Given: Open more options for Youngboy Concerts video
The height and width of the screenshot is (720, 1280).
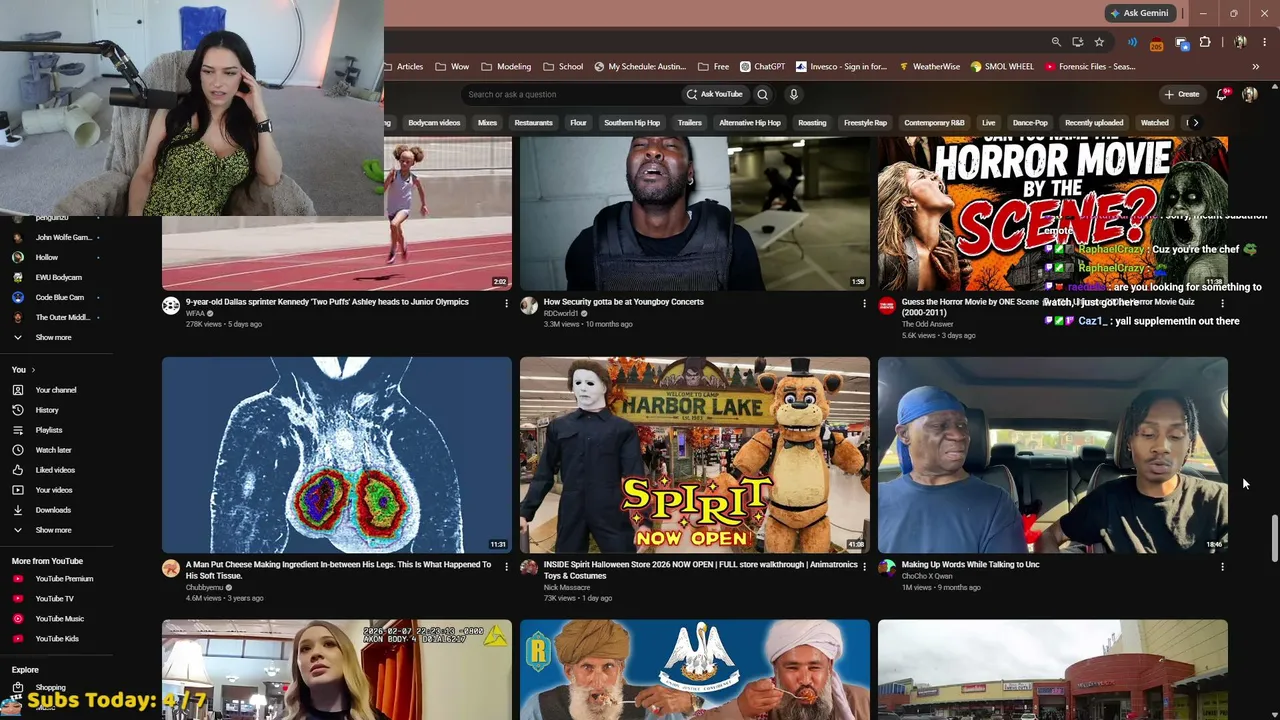Looking at the screenshot, I should [x=864, y=303].
